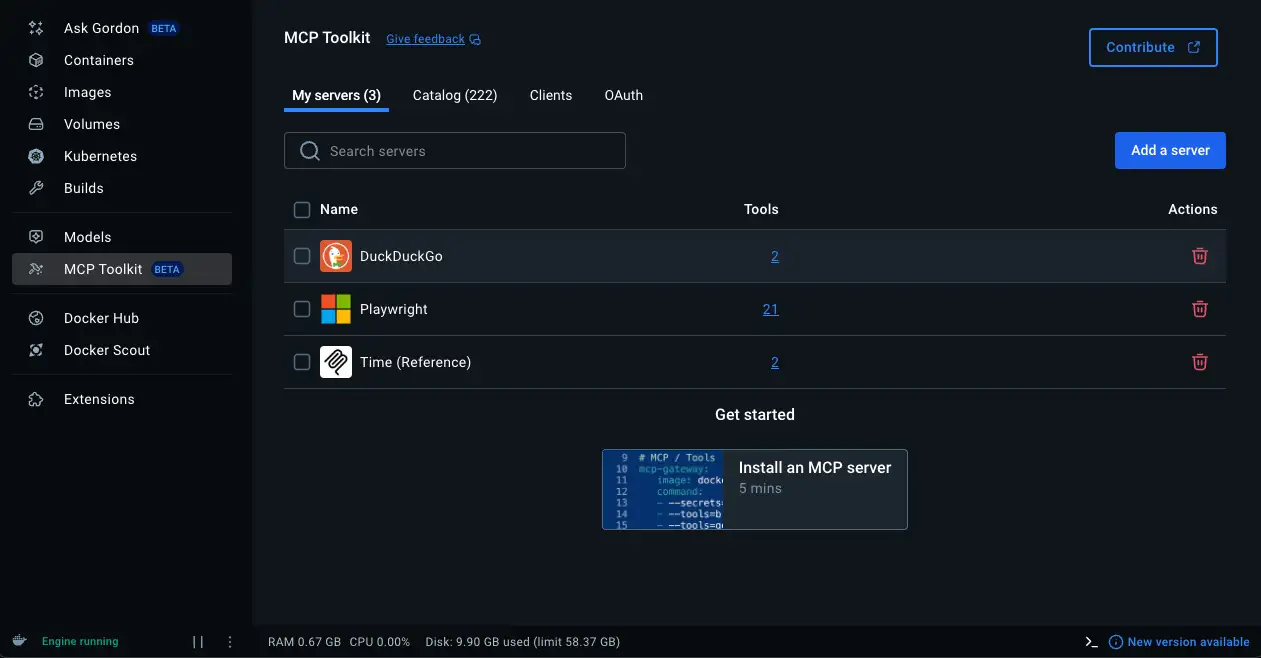The image size is (1261, 658).
Task: Click the Time (Reference) server name
Action: point(415,362)
